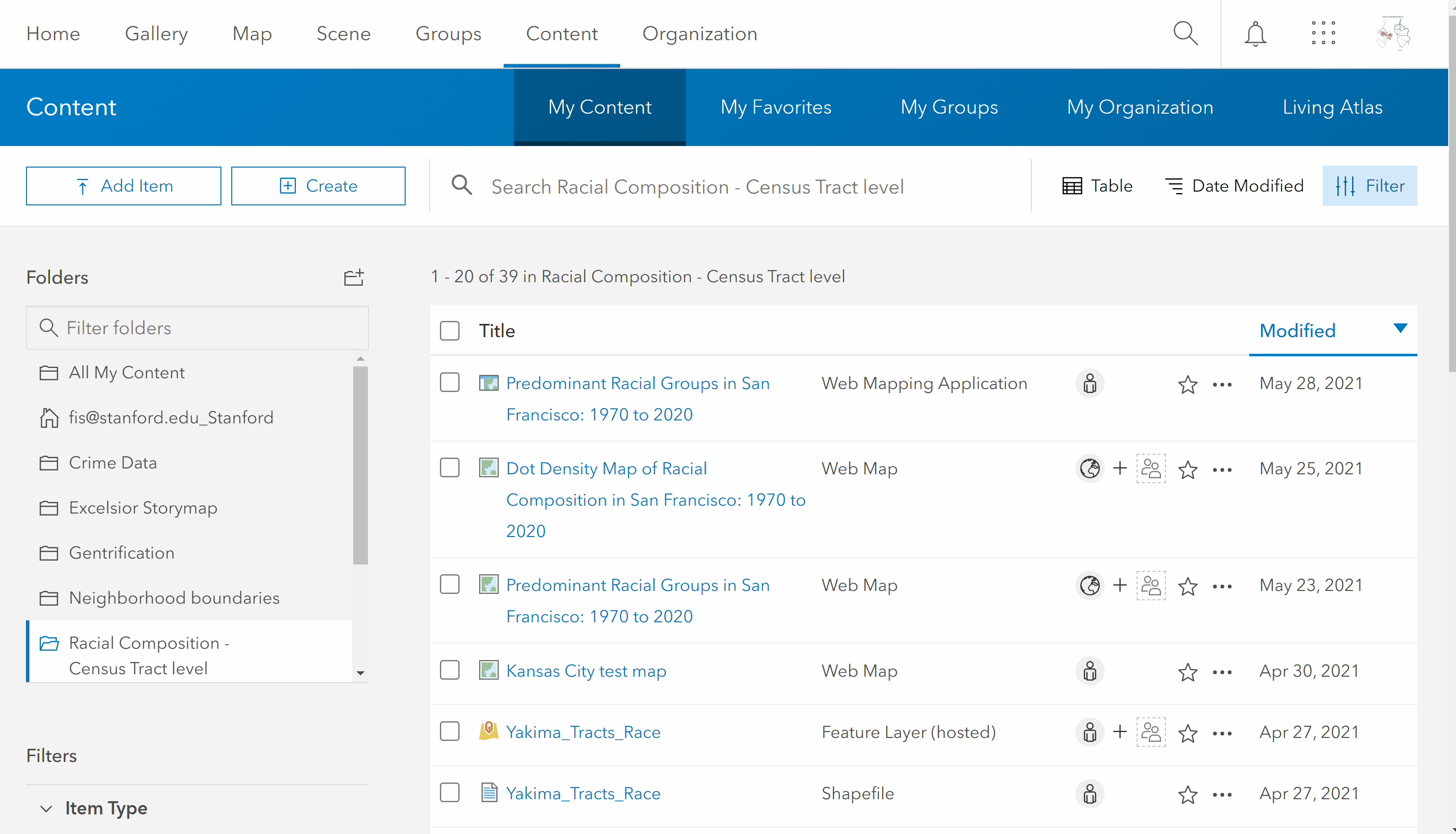The image size is (1456, 834).
Task: Select checkbox for Kansas City test map
Action: click(449, 670)
